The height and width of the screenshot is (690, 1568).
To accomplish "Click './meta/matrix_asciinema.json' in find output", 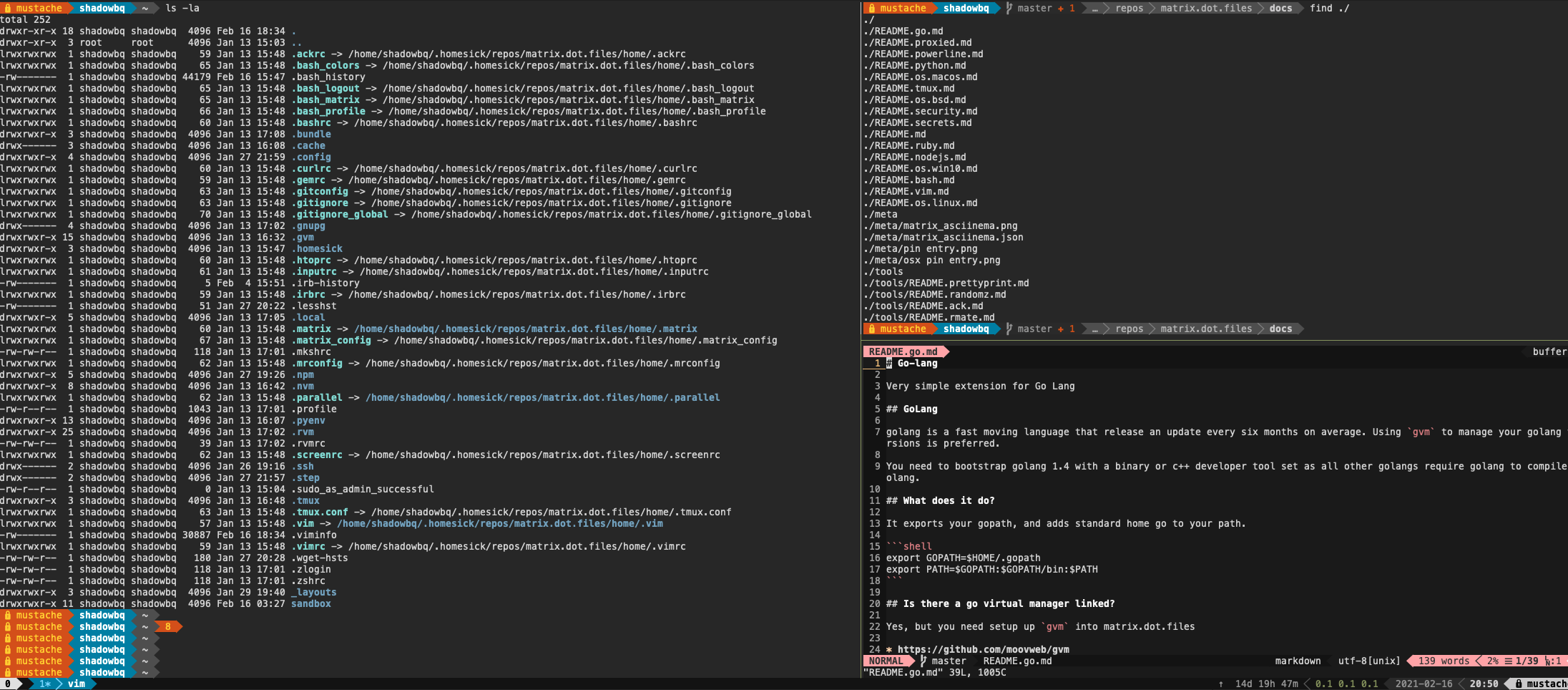I will (x=944, y=238).
